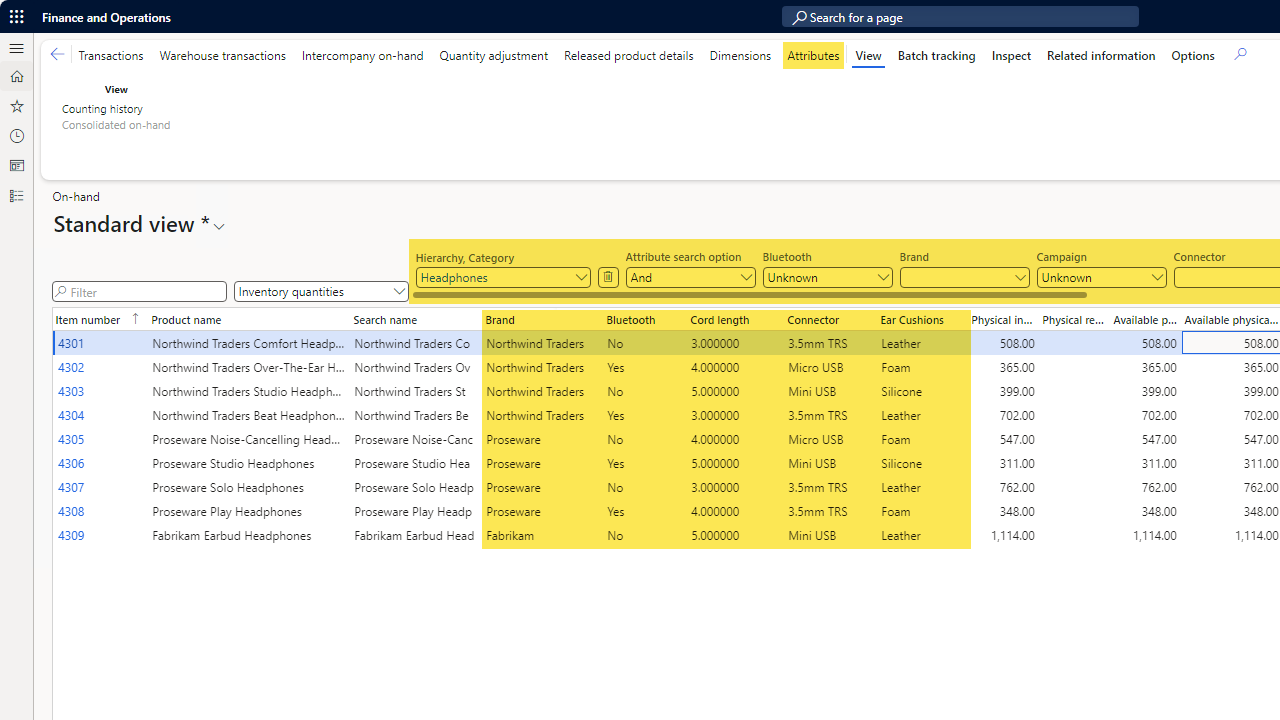Open Related information tab
1280x720 pixels.
pos(1101,56)
